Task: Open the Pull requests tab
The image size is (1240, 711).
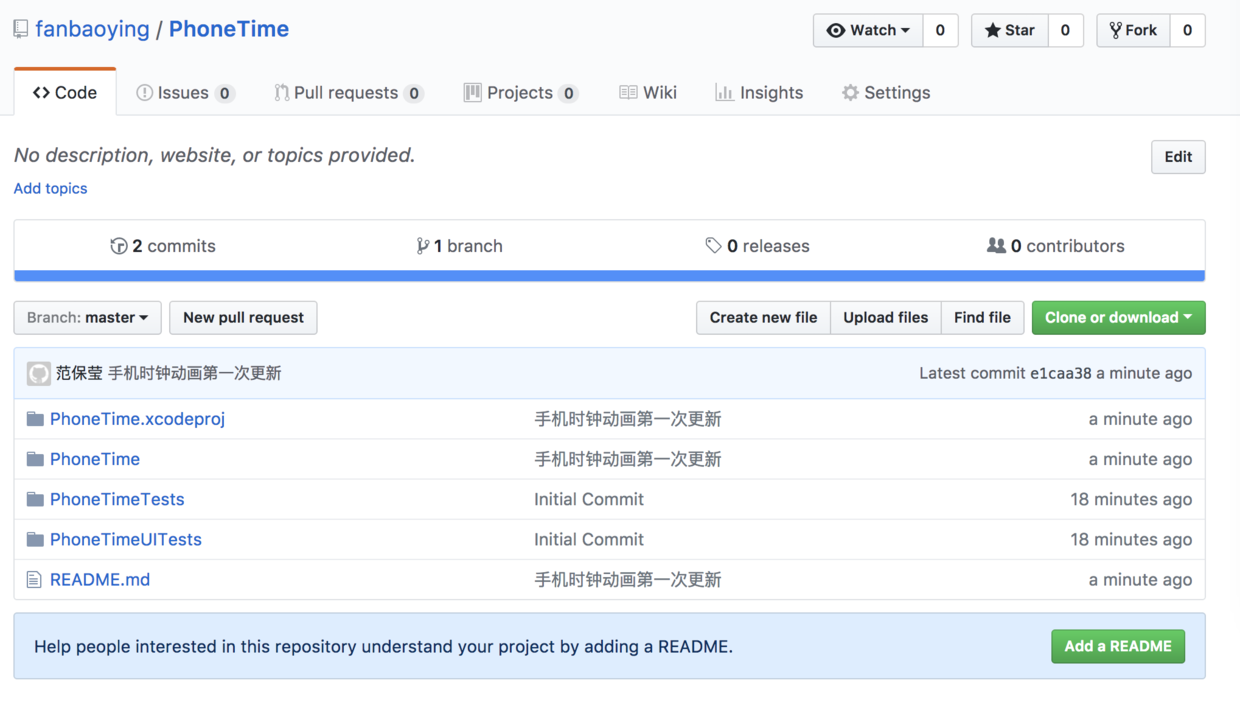Action: 347,93
